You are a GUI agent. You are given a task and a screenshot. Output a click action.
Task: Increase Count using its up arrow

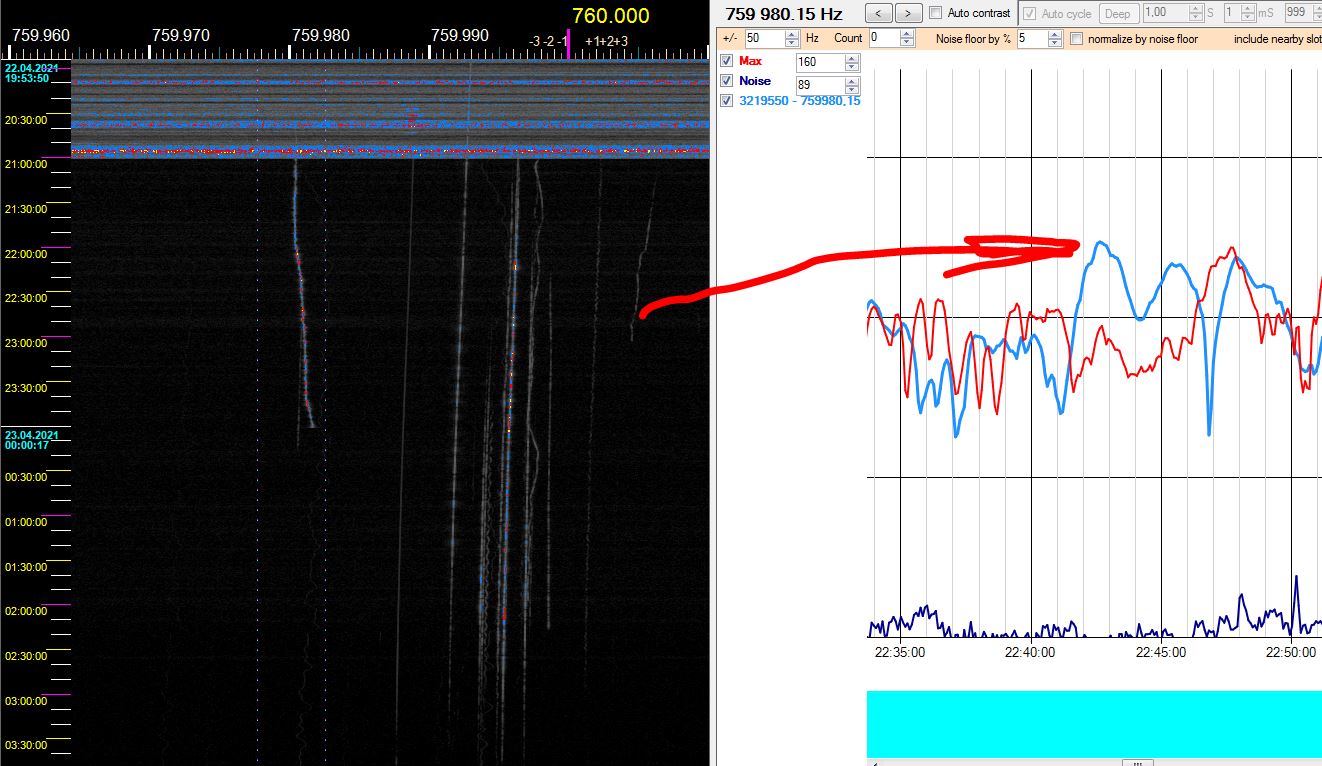tap(907, 34)
